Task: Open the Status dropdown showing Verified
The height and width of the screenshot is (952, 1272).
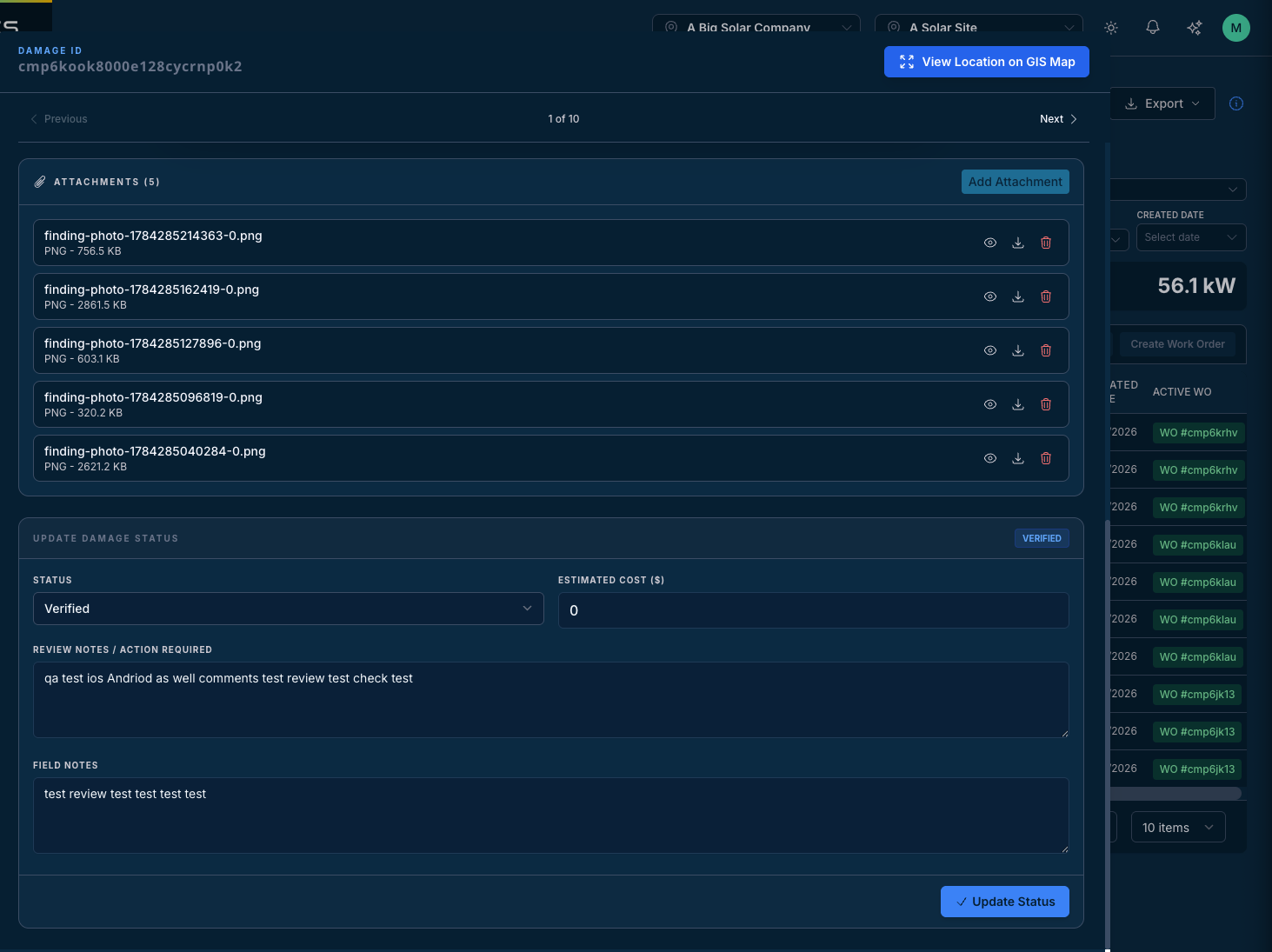Action: coord(289,609)
